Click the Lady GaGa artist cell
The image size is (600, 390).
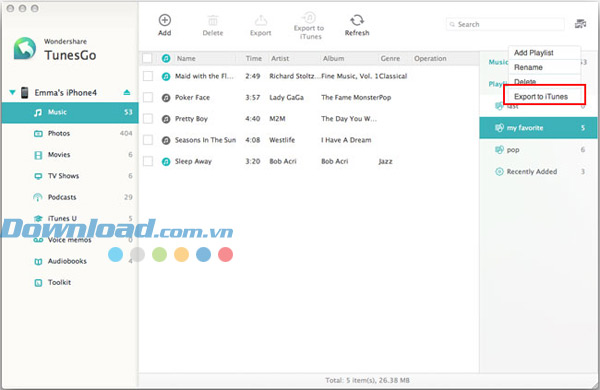(286, 98)
